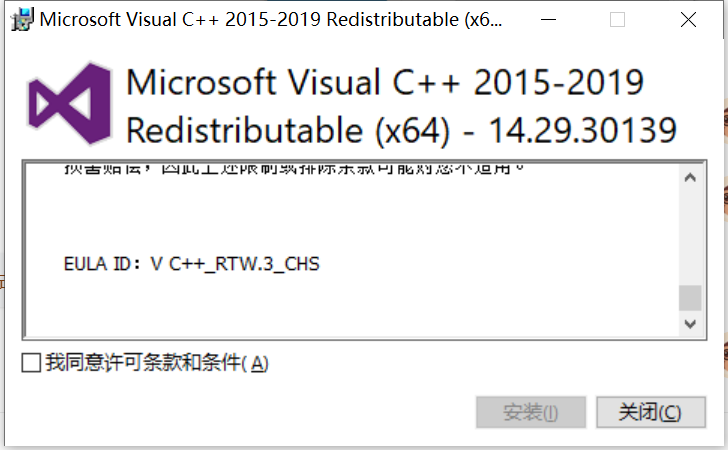
Task: Click the installer icon in the title bar
Action: click(x=22, y=20)
